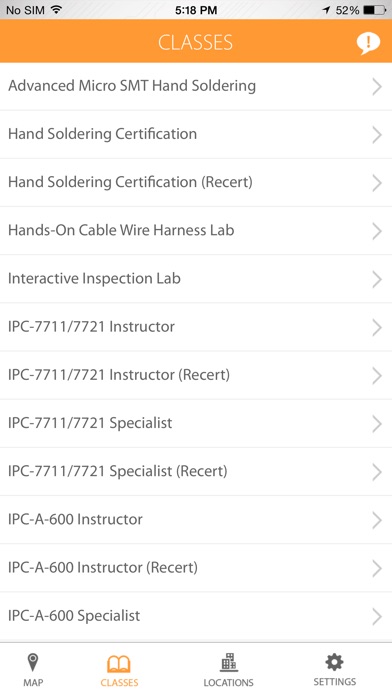Switch to the Settings tab label

[x=335, y=682]
